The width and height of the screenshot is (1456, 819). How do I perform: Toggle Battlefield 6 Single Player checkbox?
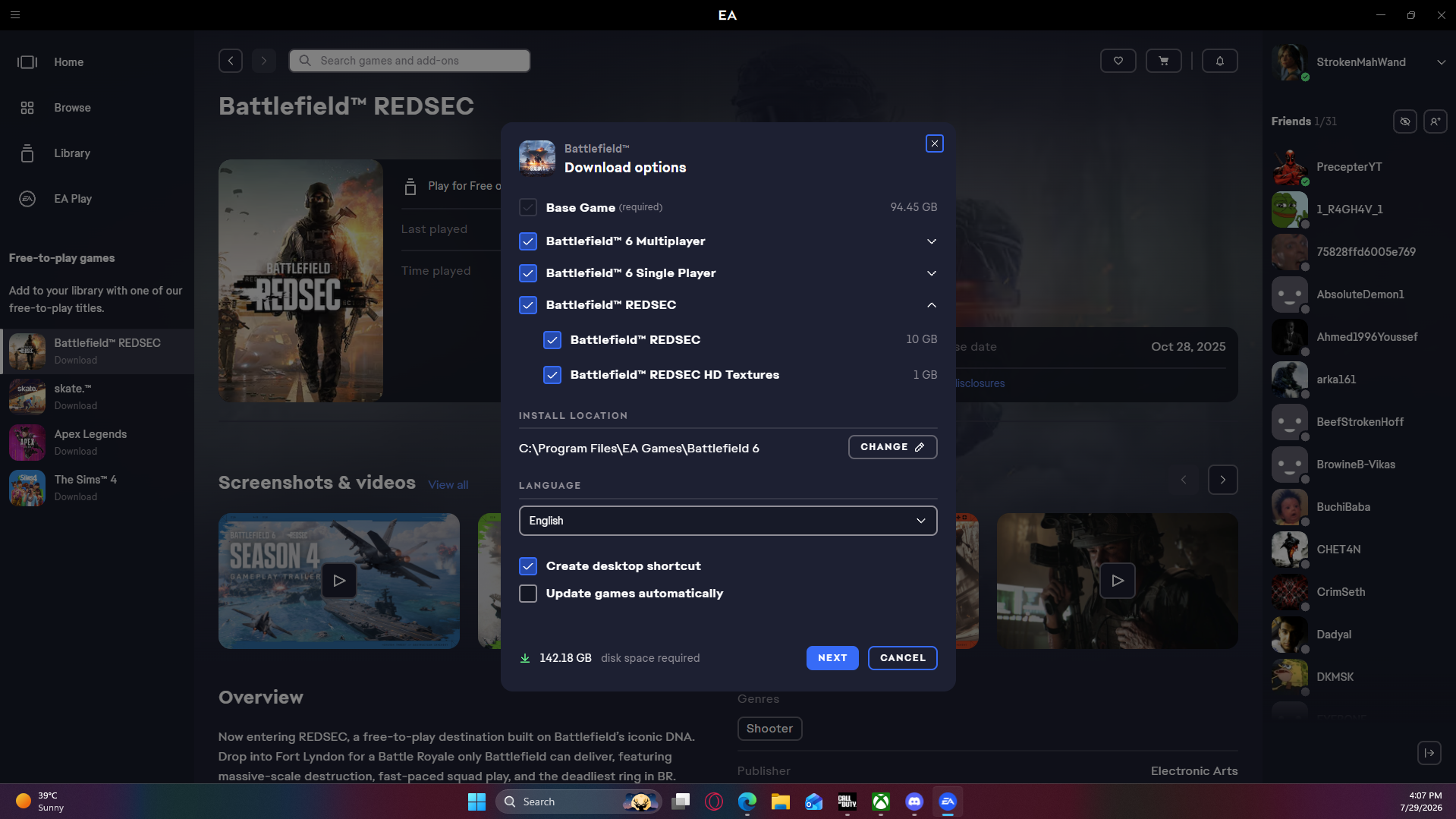pos(528,273)
